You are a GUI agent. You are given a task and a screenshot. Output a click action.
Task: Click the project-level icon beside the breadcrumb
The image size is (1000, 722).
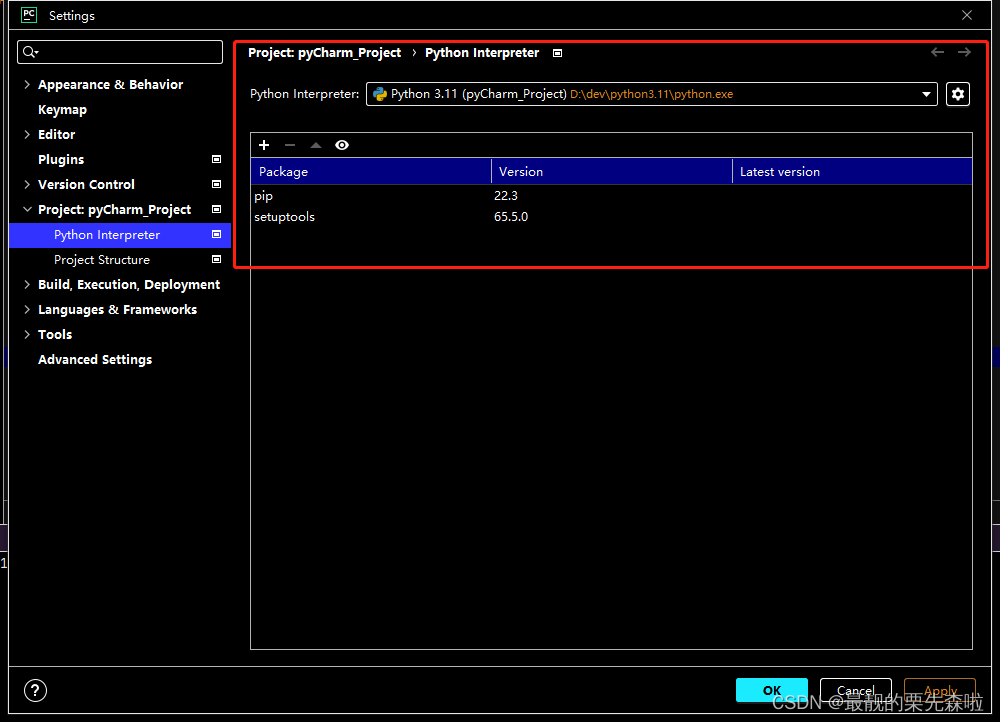[x=557, y=53]
